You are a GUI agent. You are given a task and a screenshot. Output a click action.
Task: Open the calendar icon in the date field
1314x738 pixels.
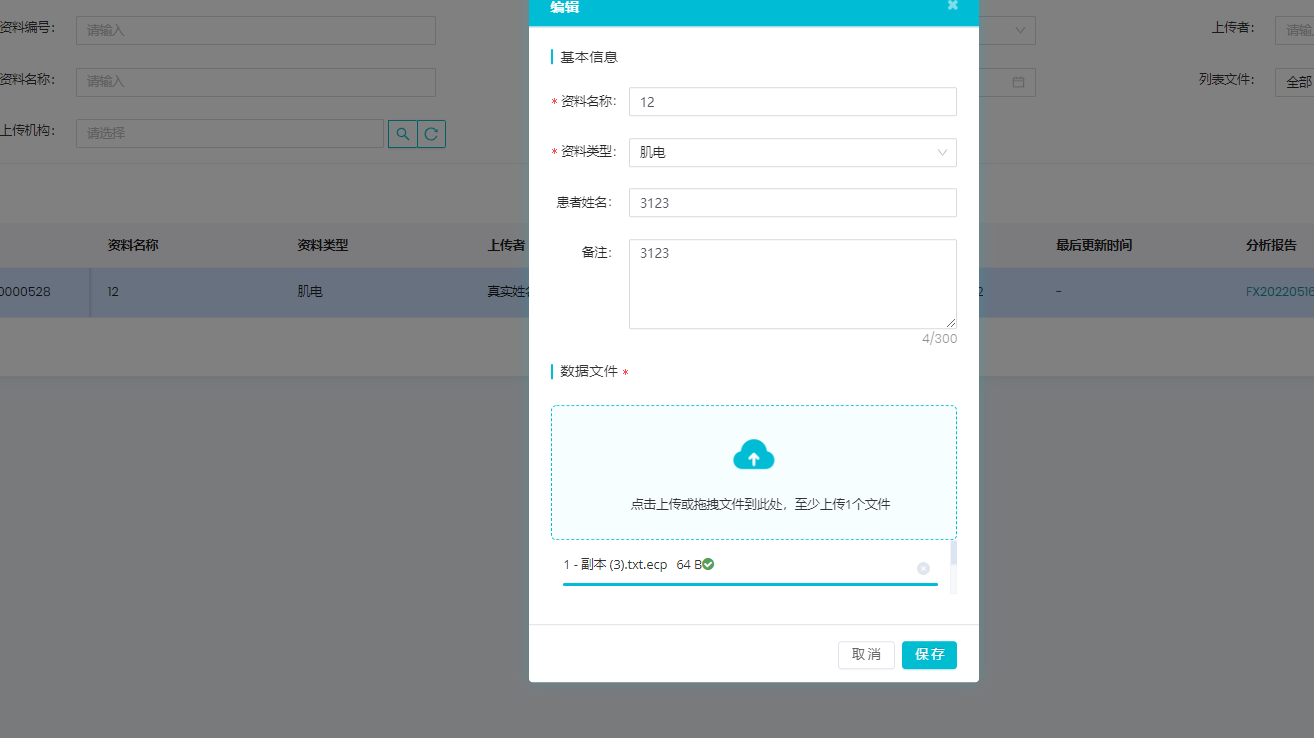[x=1018, y=82]
